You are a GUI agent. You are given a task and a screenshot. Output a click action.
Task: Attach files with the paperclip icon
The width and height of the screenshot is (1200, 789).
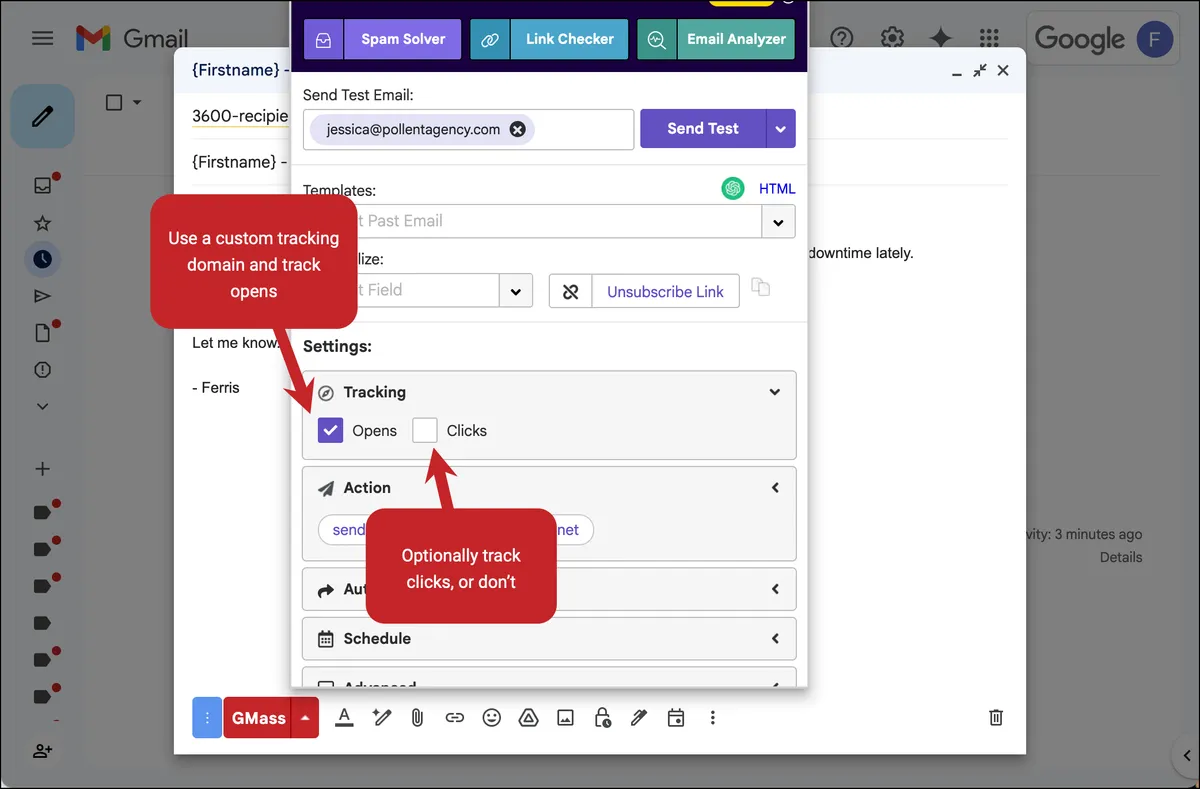point(418,717)
